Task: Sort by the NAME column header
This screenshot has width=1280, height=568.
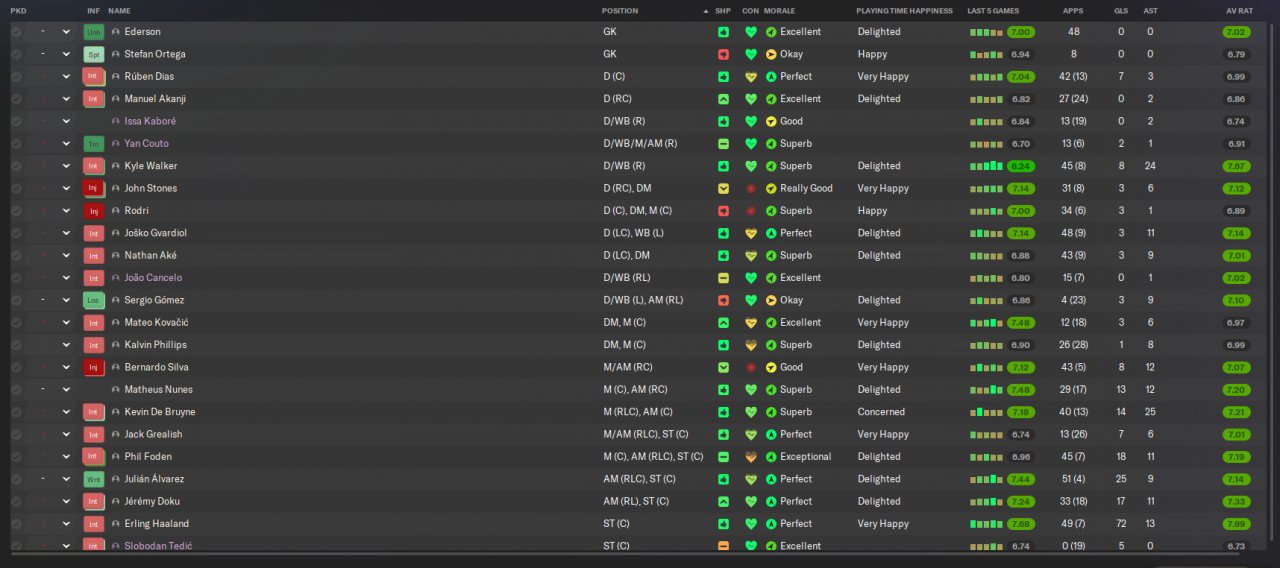Action: click(x=119, y=11)
